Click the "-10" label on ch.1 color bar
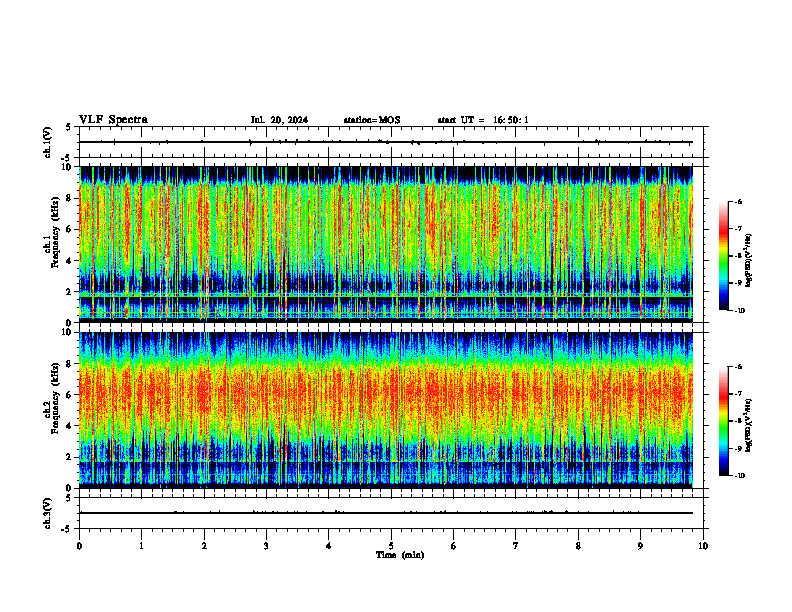Image resolution: width=792 pixels, height=612 pixels. tap(739, 311)
